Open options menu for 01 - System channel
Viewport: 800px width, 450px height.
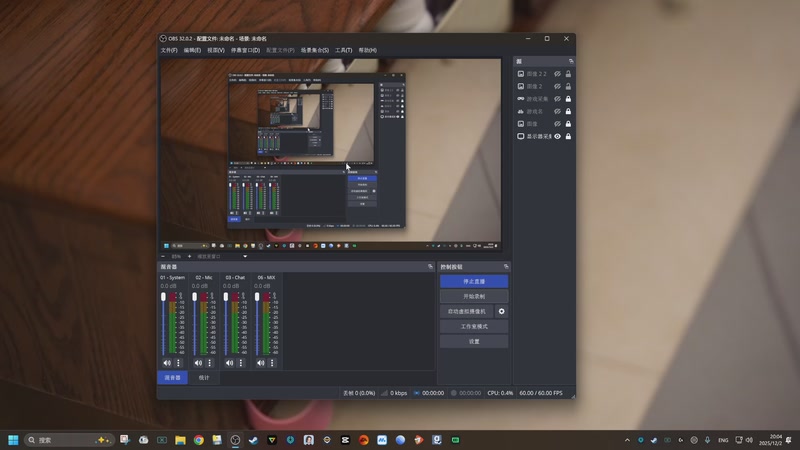(x=178, y=363)
